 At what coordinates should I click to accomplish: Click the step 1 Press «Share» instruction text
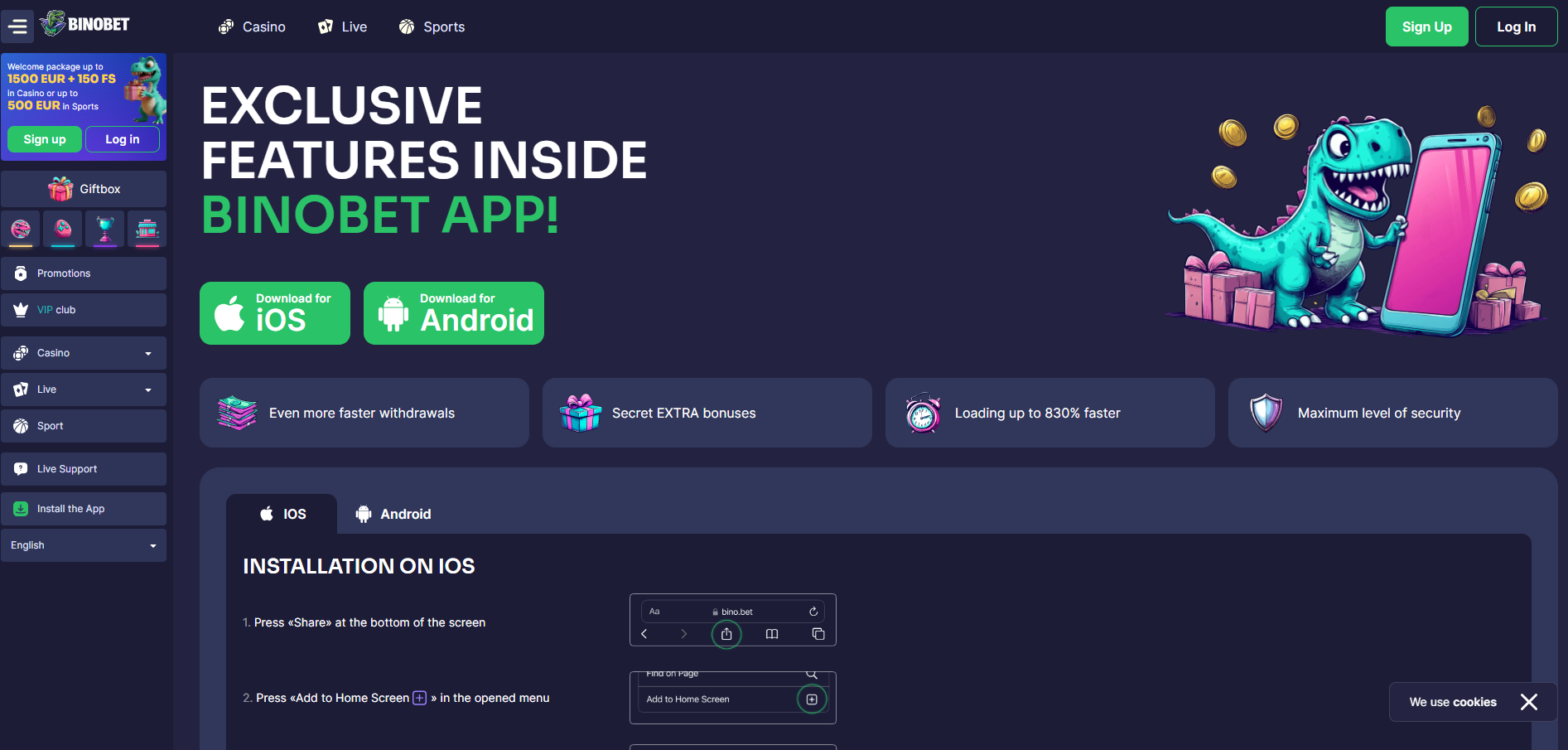[364, 622]
